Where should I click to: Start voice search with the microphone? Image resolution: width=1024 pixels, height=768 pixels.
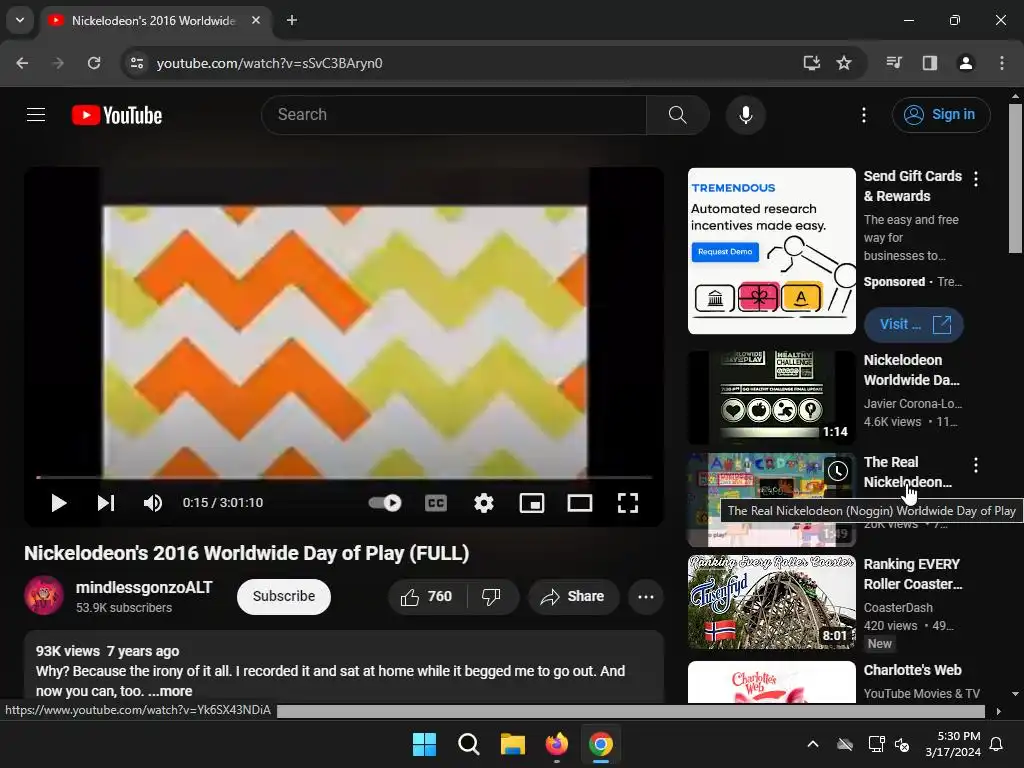pos(745,115)
